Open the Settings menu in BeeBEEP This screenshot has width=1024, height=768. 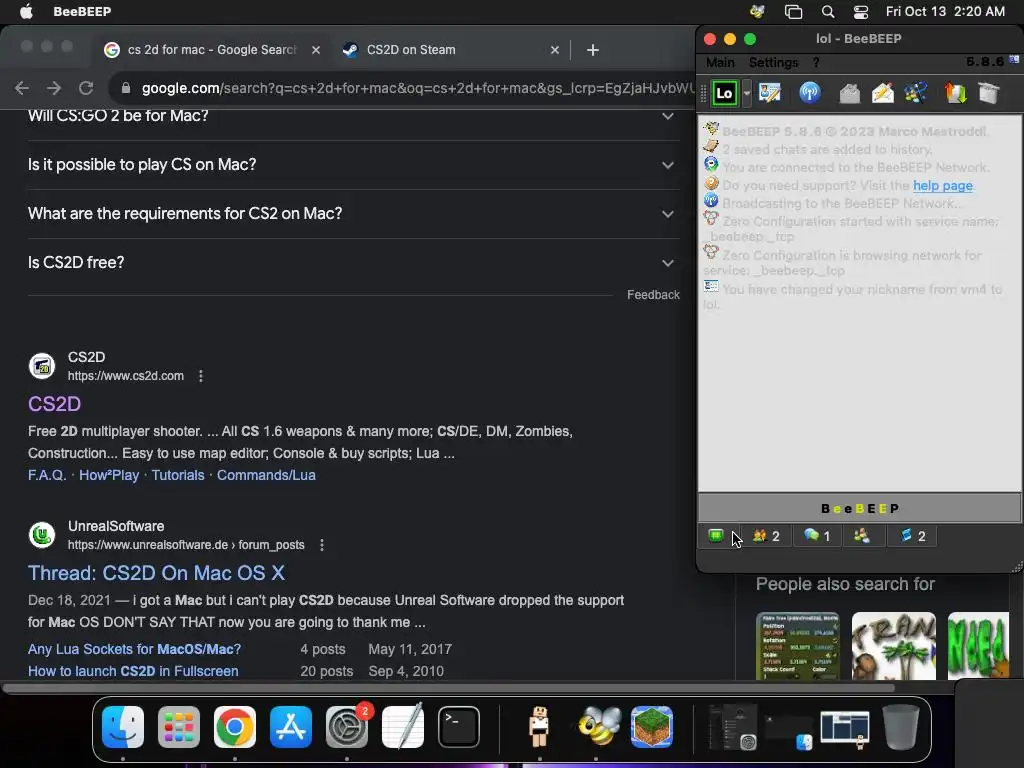click(x=773, y=63)
